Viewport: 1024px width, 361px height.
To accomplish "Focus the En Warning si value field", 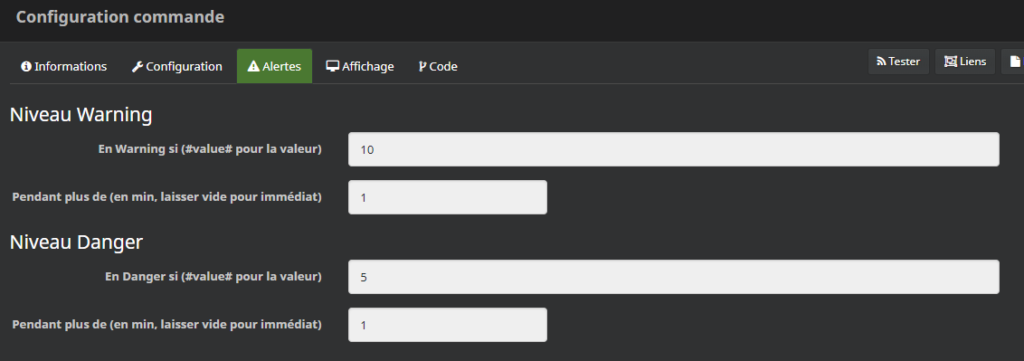I will pyautogui.click(x=673, y=149).
